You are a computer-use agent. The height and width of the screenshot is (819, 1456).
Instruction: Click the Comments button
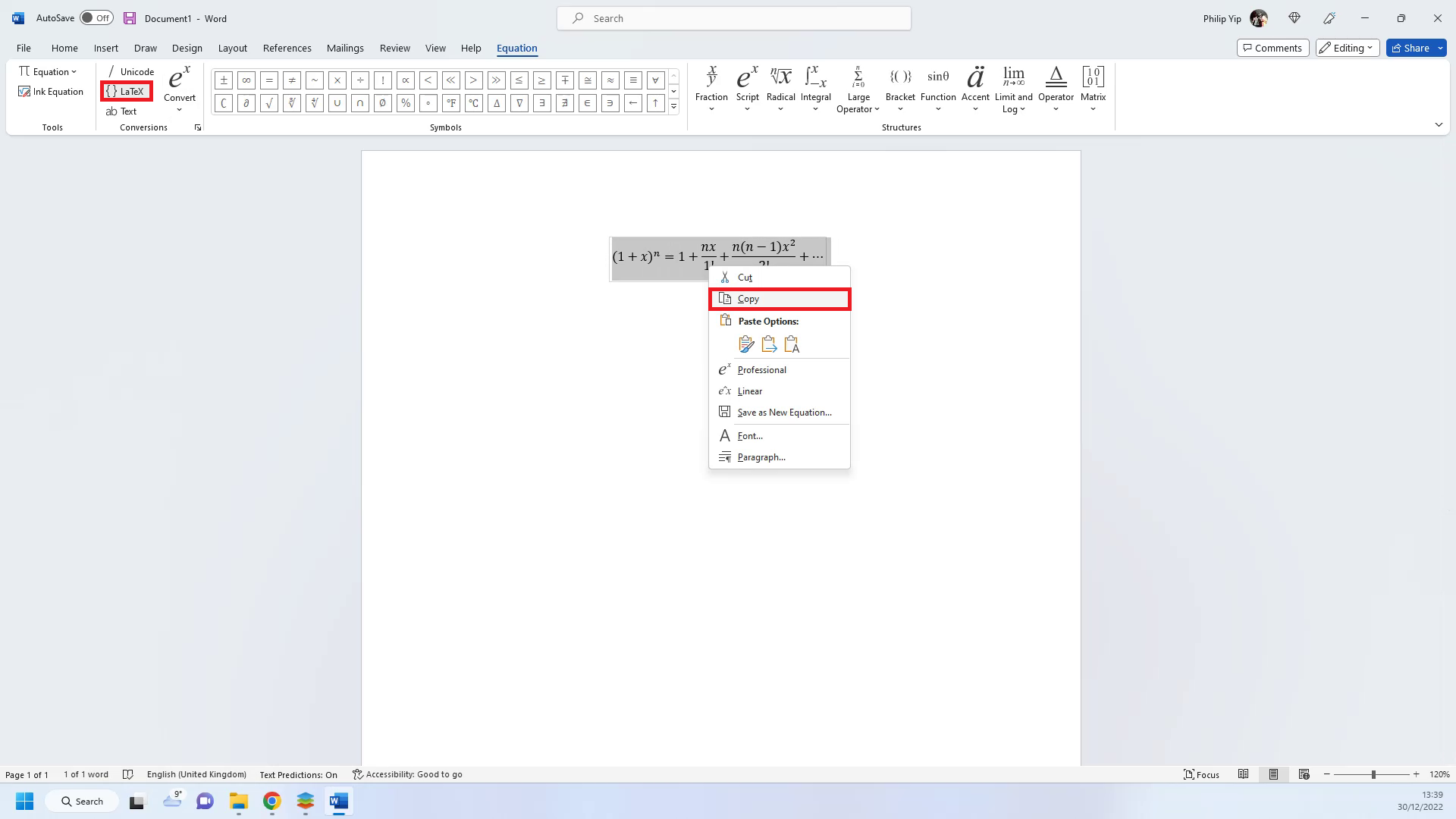tap(1272, 48)
